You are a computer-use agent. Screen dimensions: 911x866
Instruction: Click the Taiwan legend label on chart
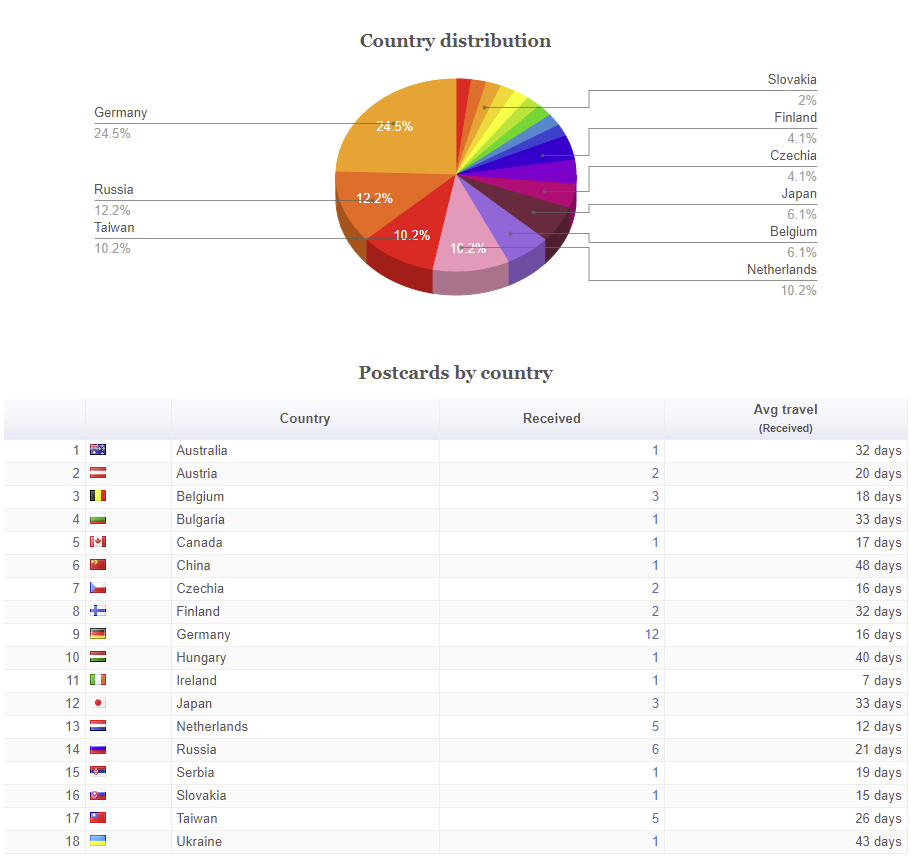114,228
